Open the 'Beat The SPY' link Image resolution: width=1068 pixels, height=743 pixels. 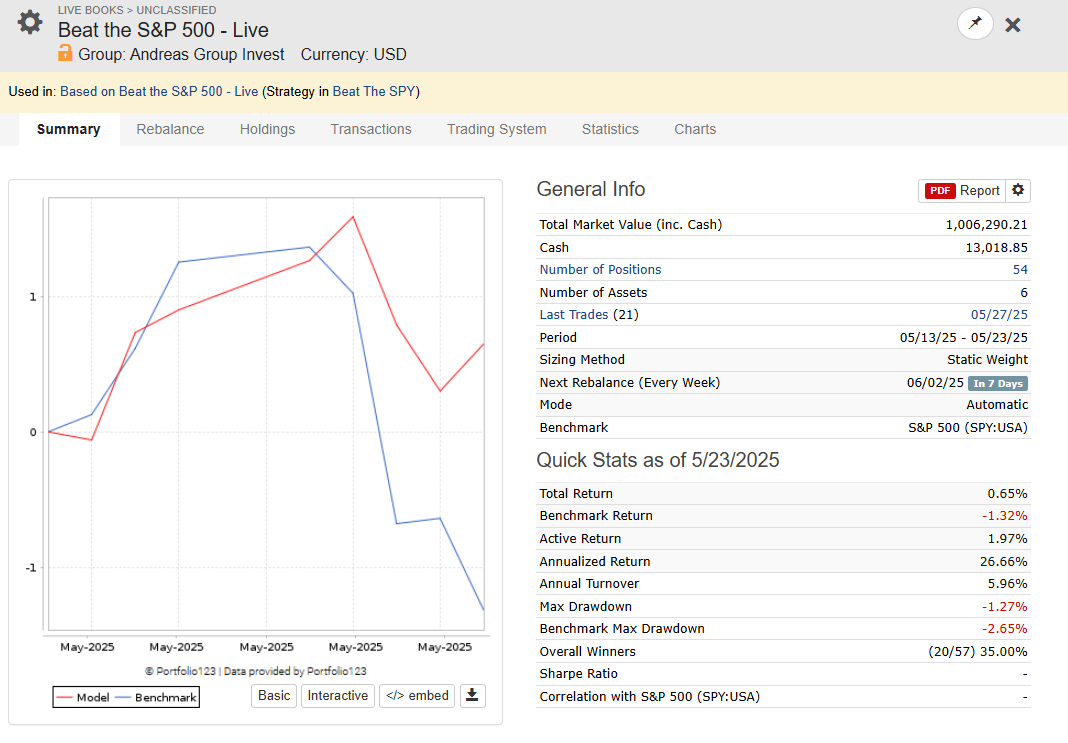pyautogui.click(x=374, y=91)
